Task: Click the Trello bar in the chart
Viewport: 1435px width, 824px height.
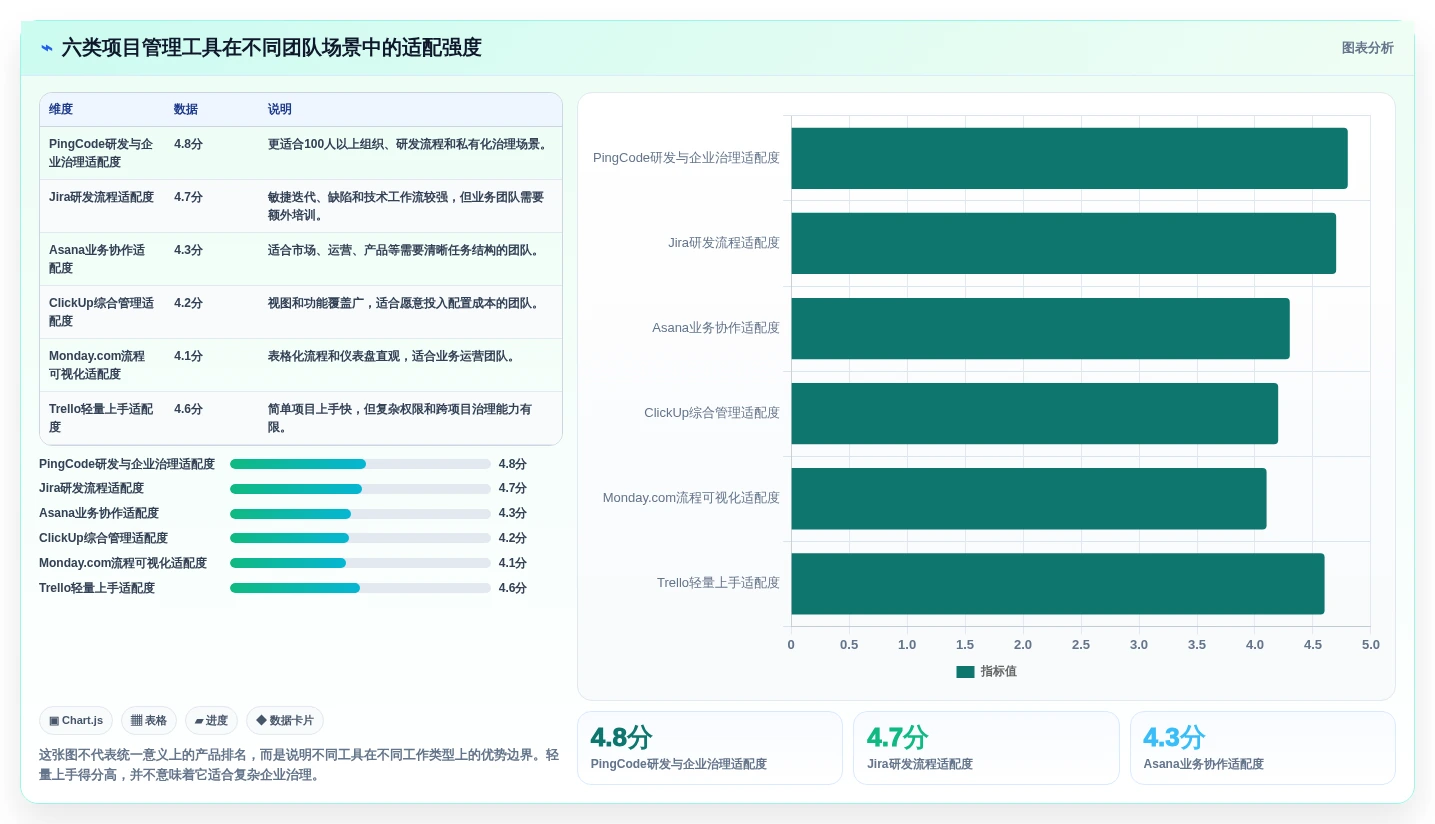Action: [1057, 584]
